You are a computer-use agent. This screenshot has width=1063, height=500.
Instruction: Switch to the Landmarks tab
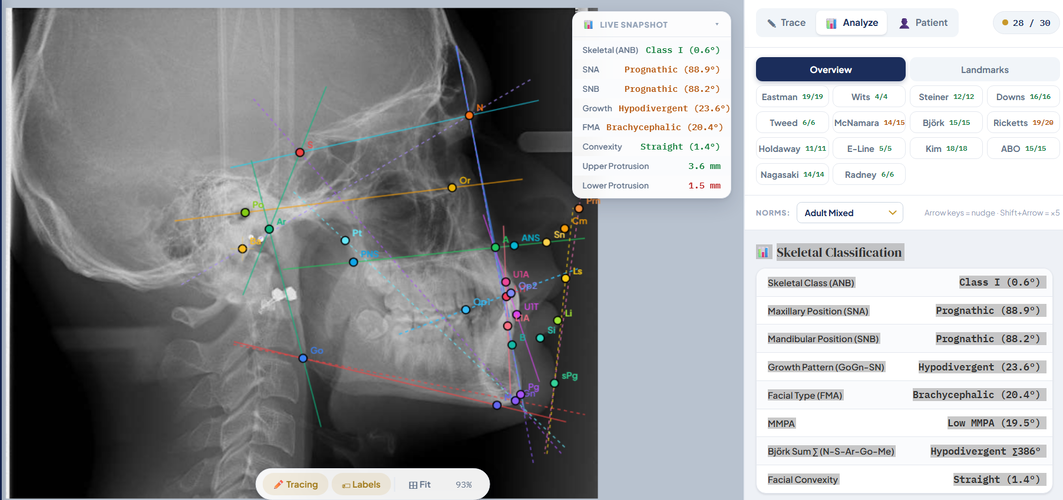(x=984, y=70)
